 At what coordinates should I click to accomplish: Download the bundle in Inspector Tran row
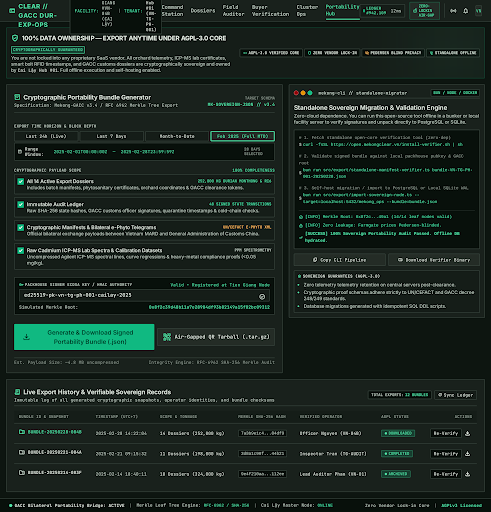(x=468, y=454)
